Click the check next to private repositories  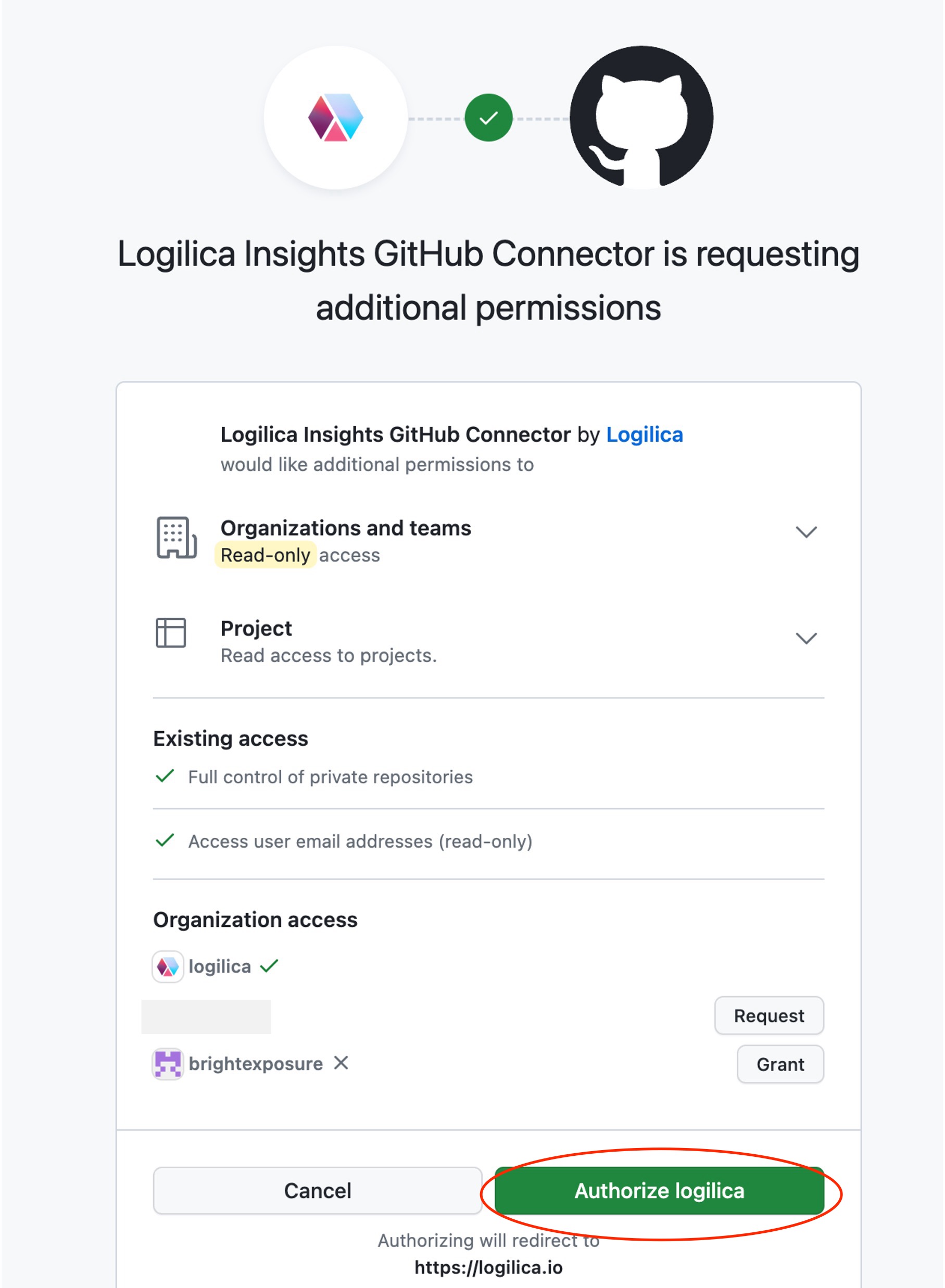coord(165,776)
